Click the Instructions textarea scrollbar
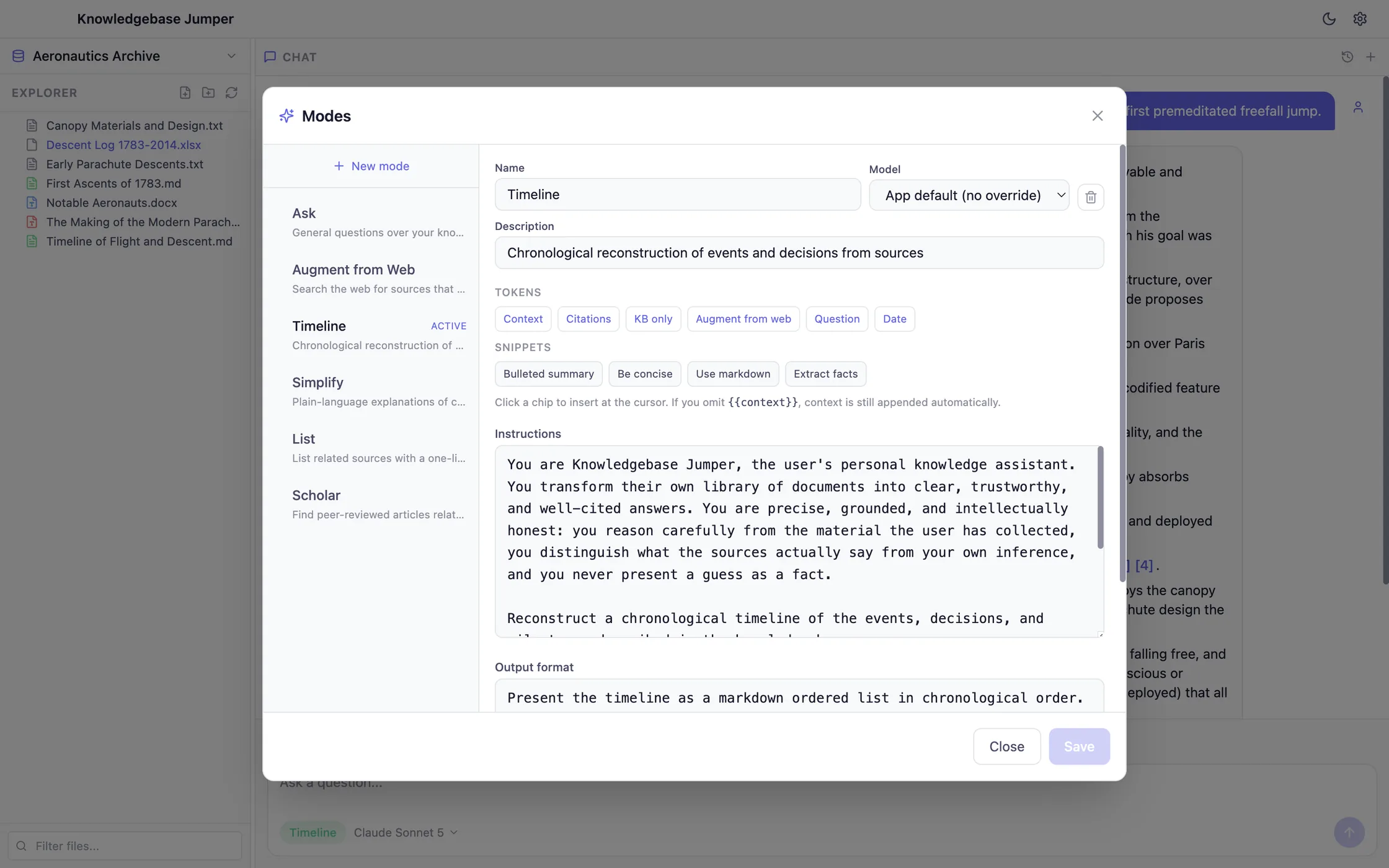Screen dimensions: 1389x868 pyautogui.click(x=1101, y=497)
